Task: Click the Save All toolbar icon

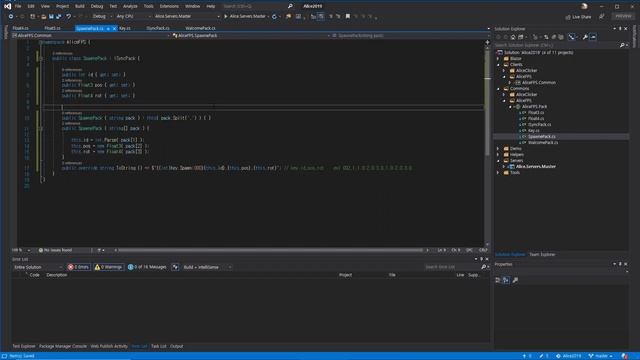Action: (58, 16)
